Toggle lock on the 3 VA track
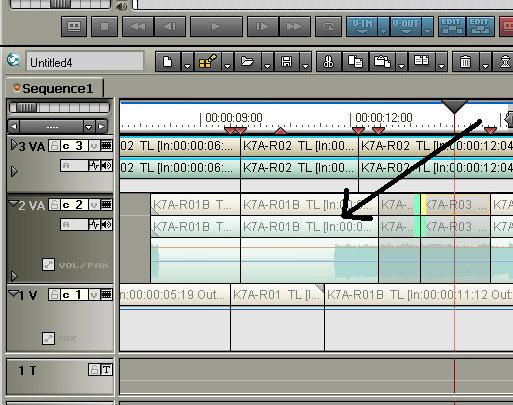 click(54, 146)
